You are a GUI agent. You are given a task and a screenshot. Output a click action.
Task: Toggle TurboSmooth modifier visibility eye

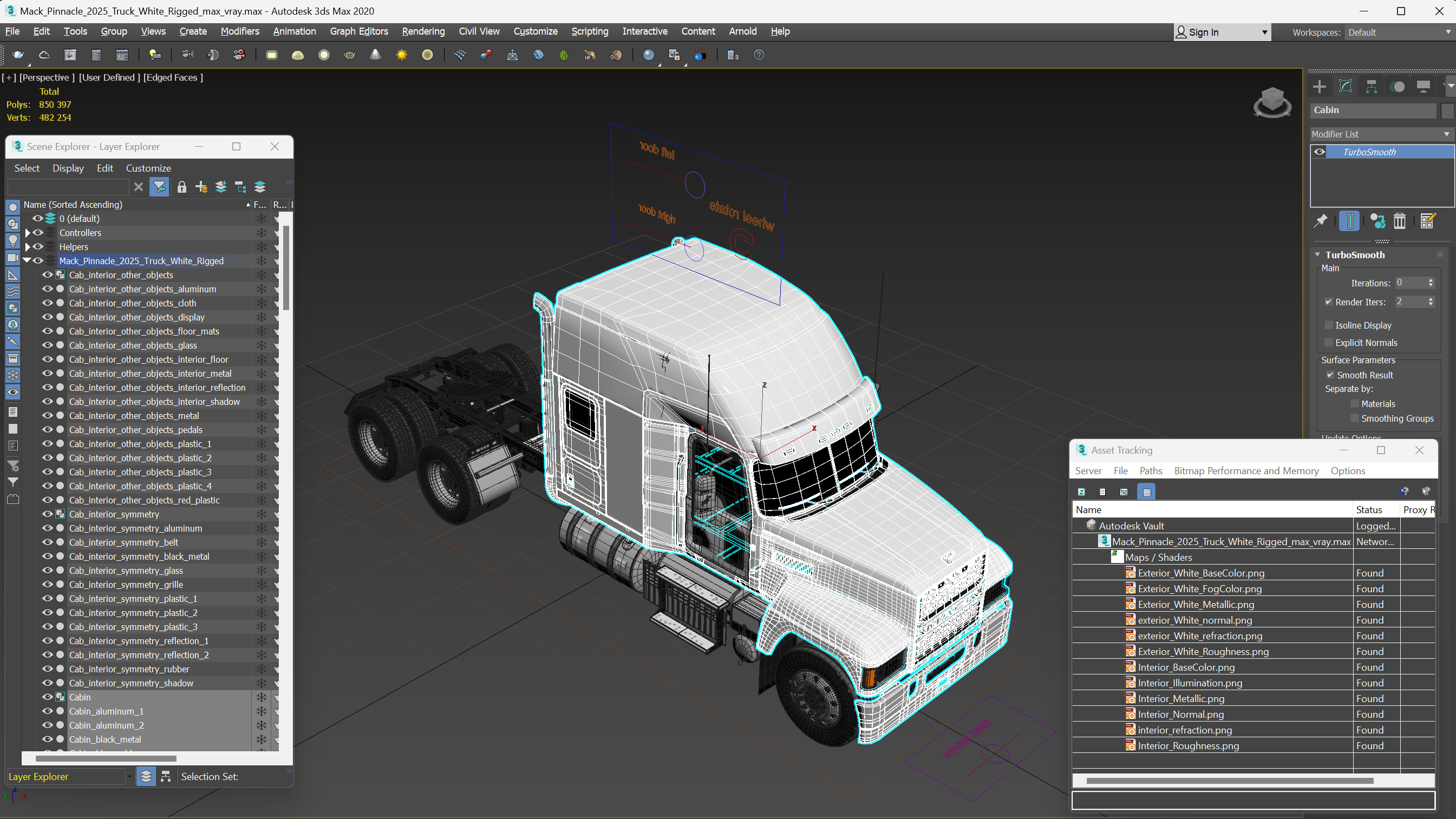click(x=1318, y=152)
